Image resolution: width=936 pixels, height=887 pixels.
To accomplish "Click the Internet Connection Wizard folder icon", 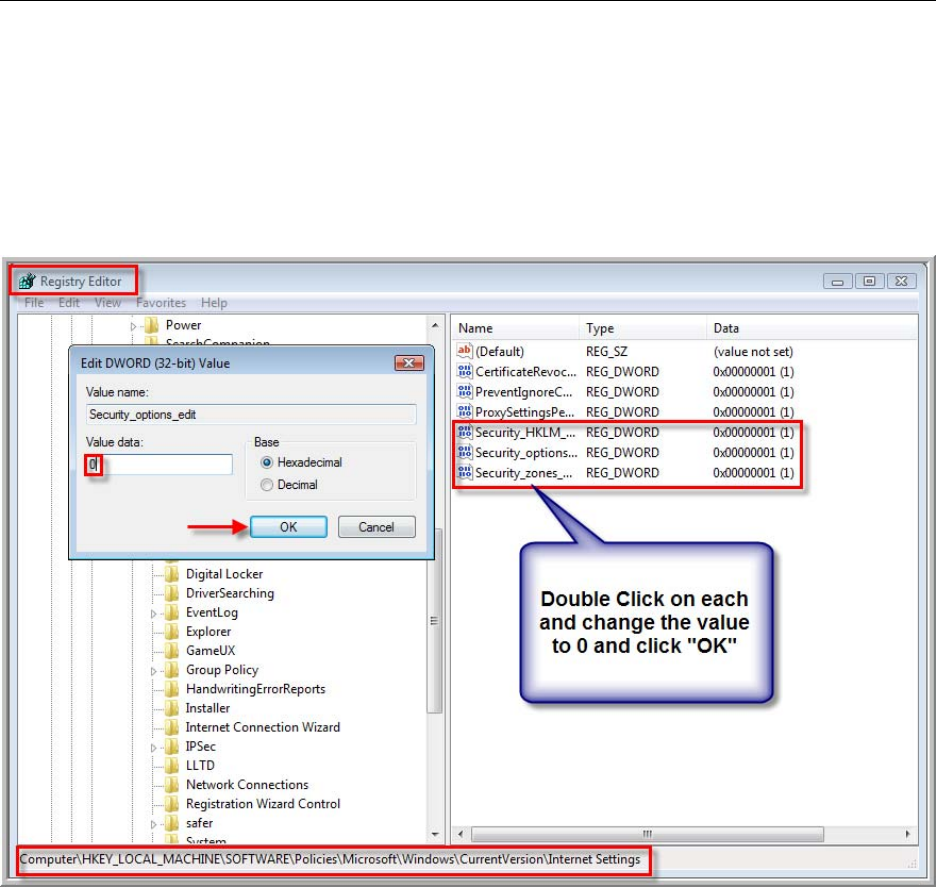I will click(172, 726).
